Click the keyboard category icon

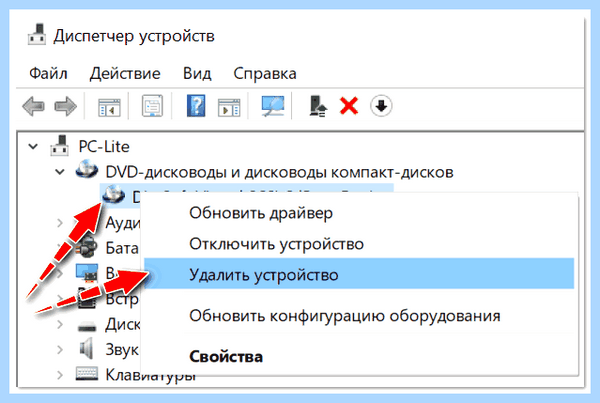(x=87, y=374)
